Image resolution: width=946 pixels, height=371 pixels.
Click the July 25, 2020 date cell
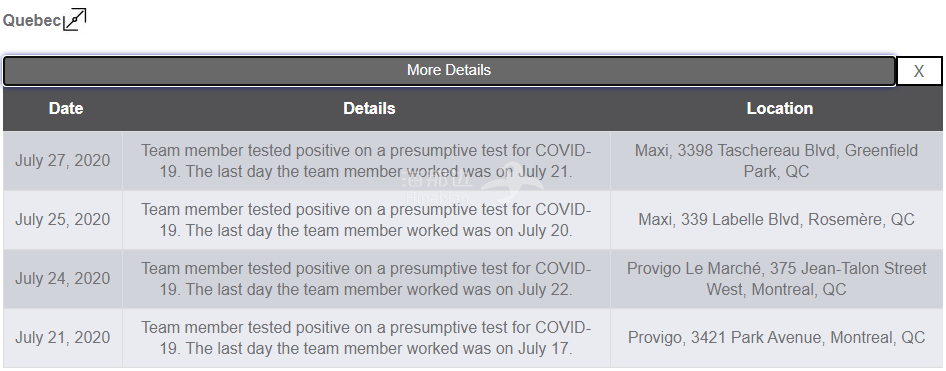coord(63,220)
